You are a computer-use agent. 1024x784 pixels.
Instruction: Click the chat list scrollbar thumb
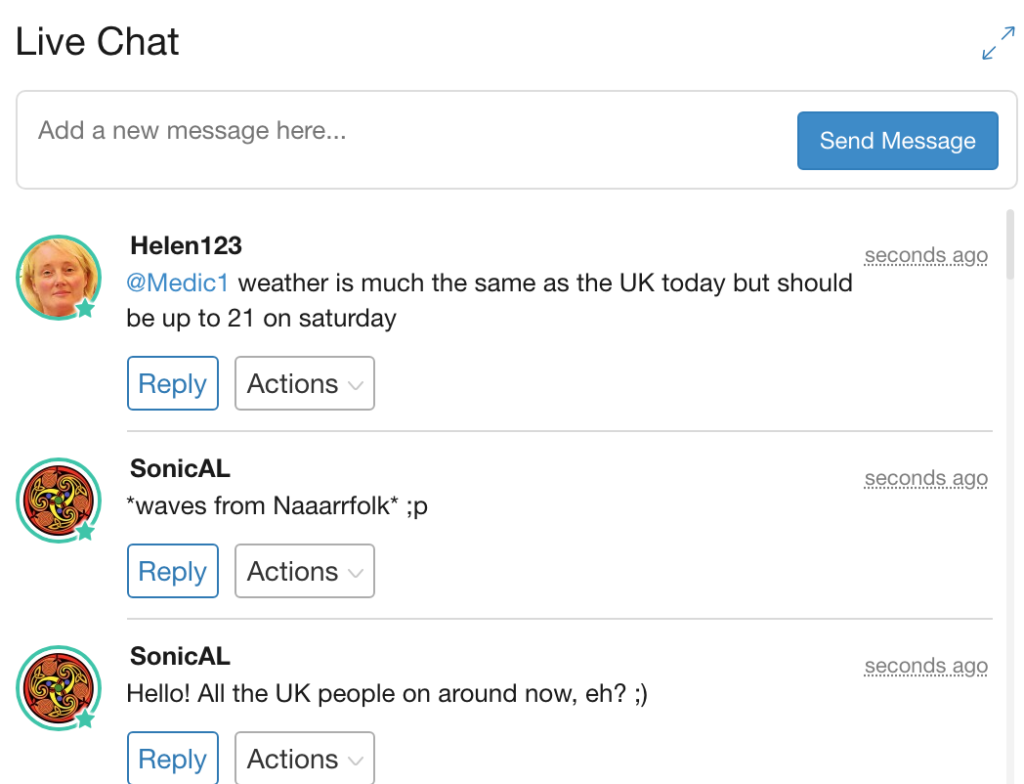[x=1010, y=245]
